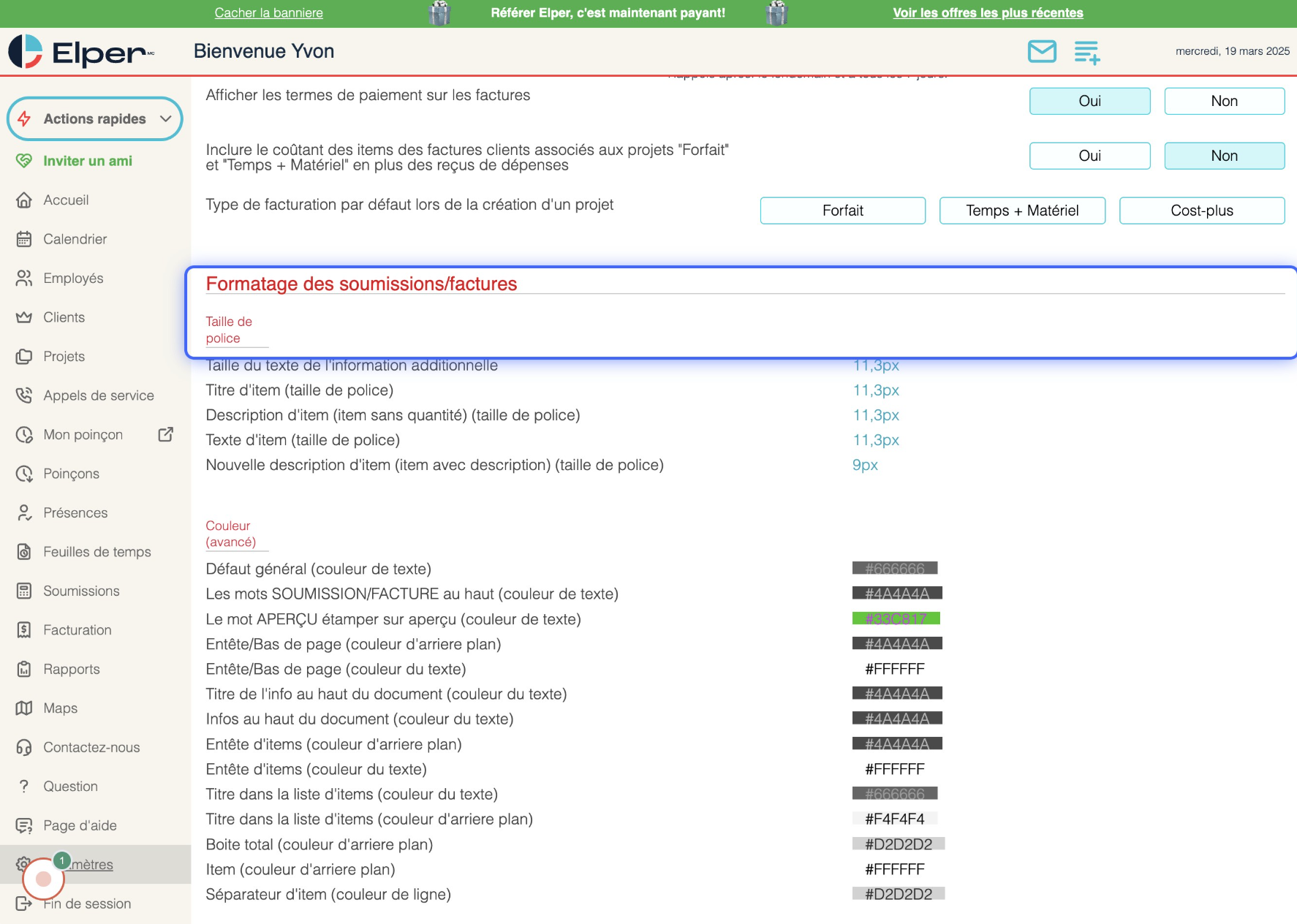Screen dimensions: 1297x924
Task: Click Inviter un ami link
Action: [88, 161]
